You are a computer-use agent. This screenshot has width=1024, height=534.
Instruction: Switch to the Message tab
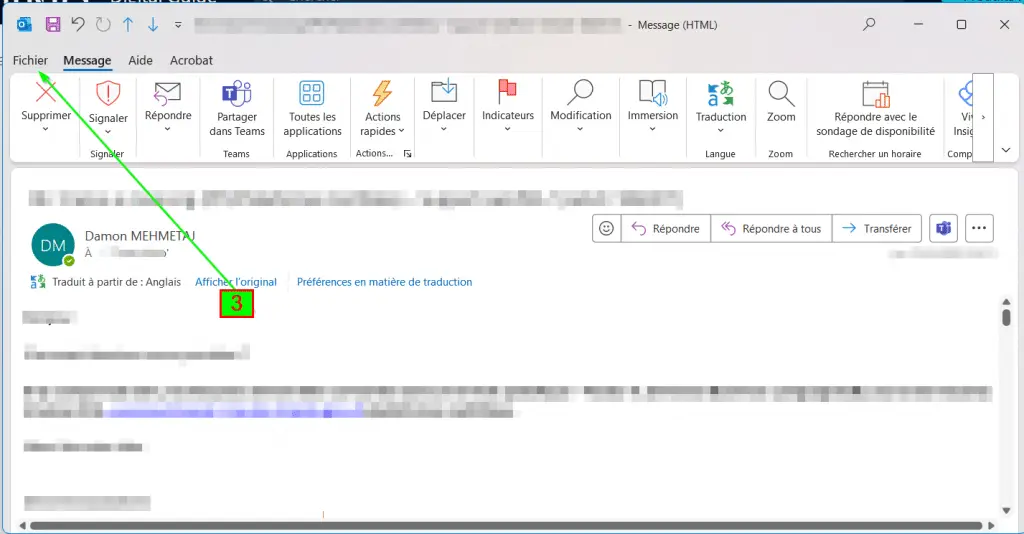pyautogui.click(x=87, y=60)
